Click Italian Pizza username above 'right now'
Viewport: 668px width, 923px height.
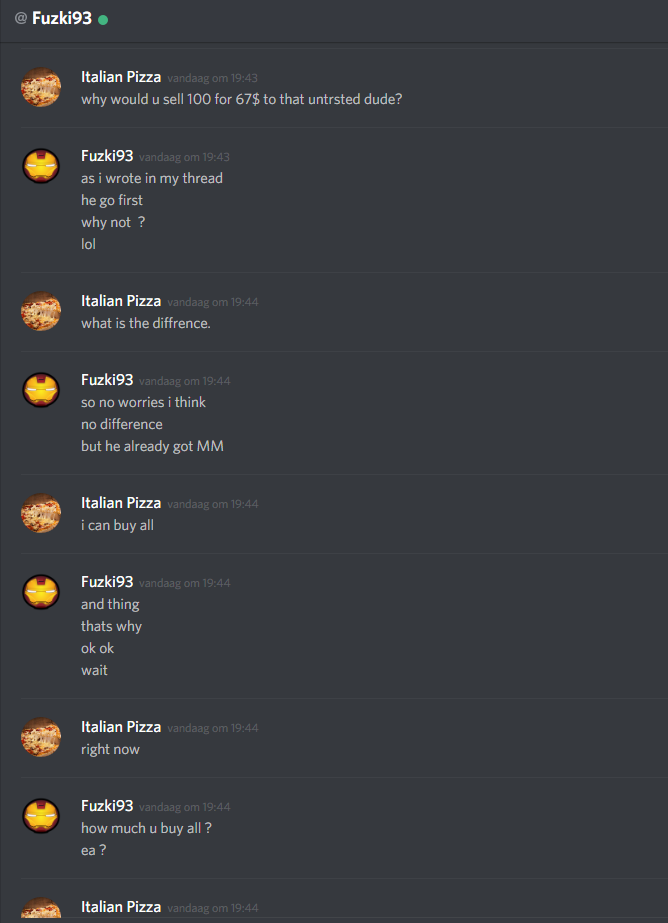(x=121, y=727)
